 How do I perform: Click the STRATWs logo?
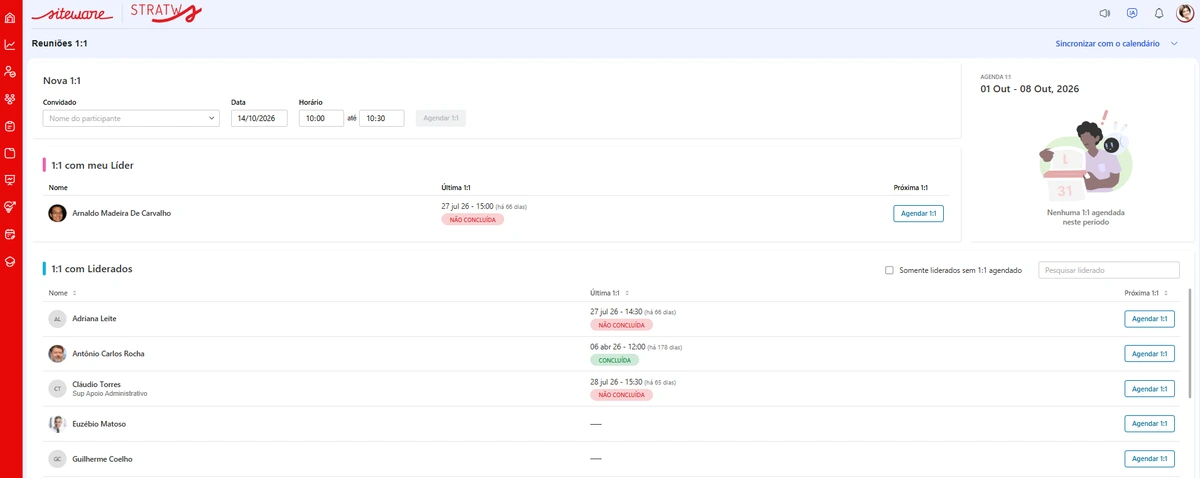coord(166,13)
